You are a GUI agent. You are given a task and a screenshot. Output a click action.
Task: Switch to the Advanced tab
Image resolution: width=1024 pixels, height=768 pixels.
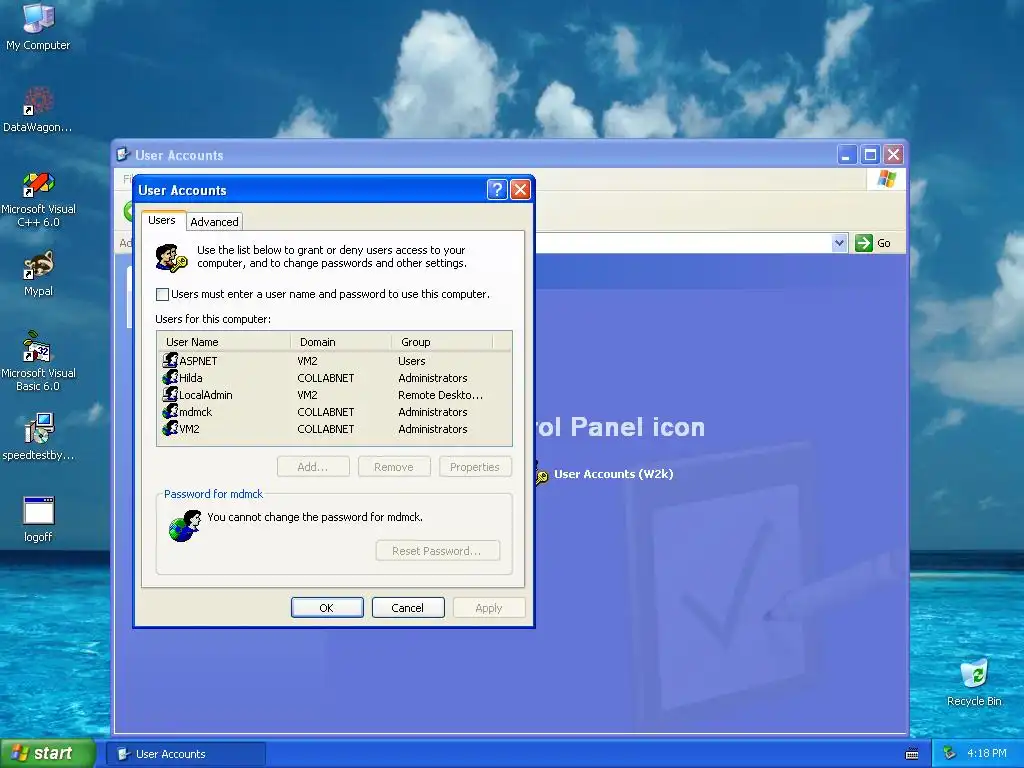pos(214,222)
